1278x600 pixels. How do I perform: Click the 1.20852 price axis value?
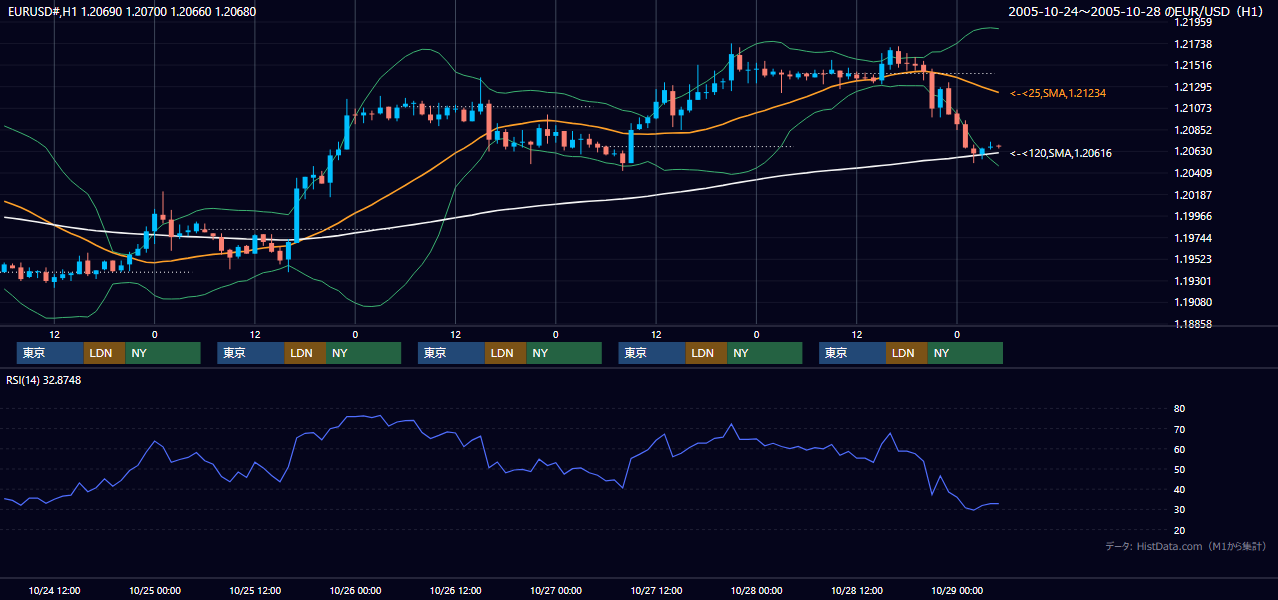coord(1194,130)
